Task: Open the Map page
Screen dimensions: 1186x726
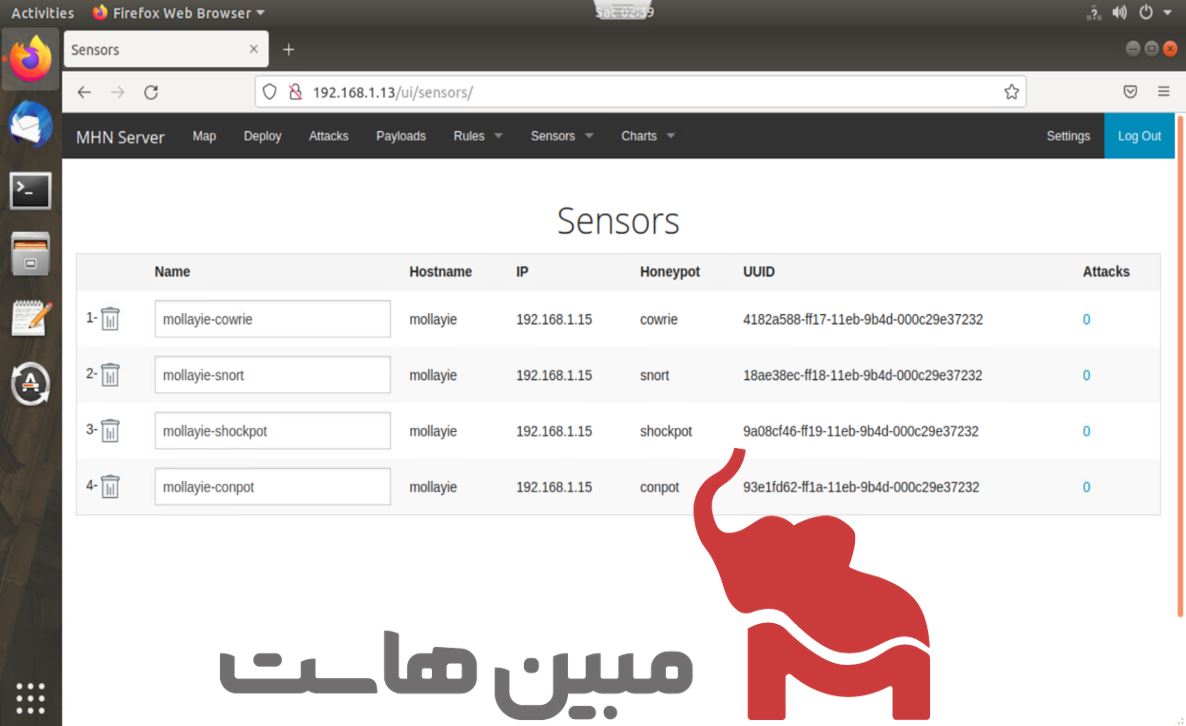Action: coord(204,136)
